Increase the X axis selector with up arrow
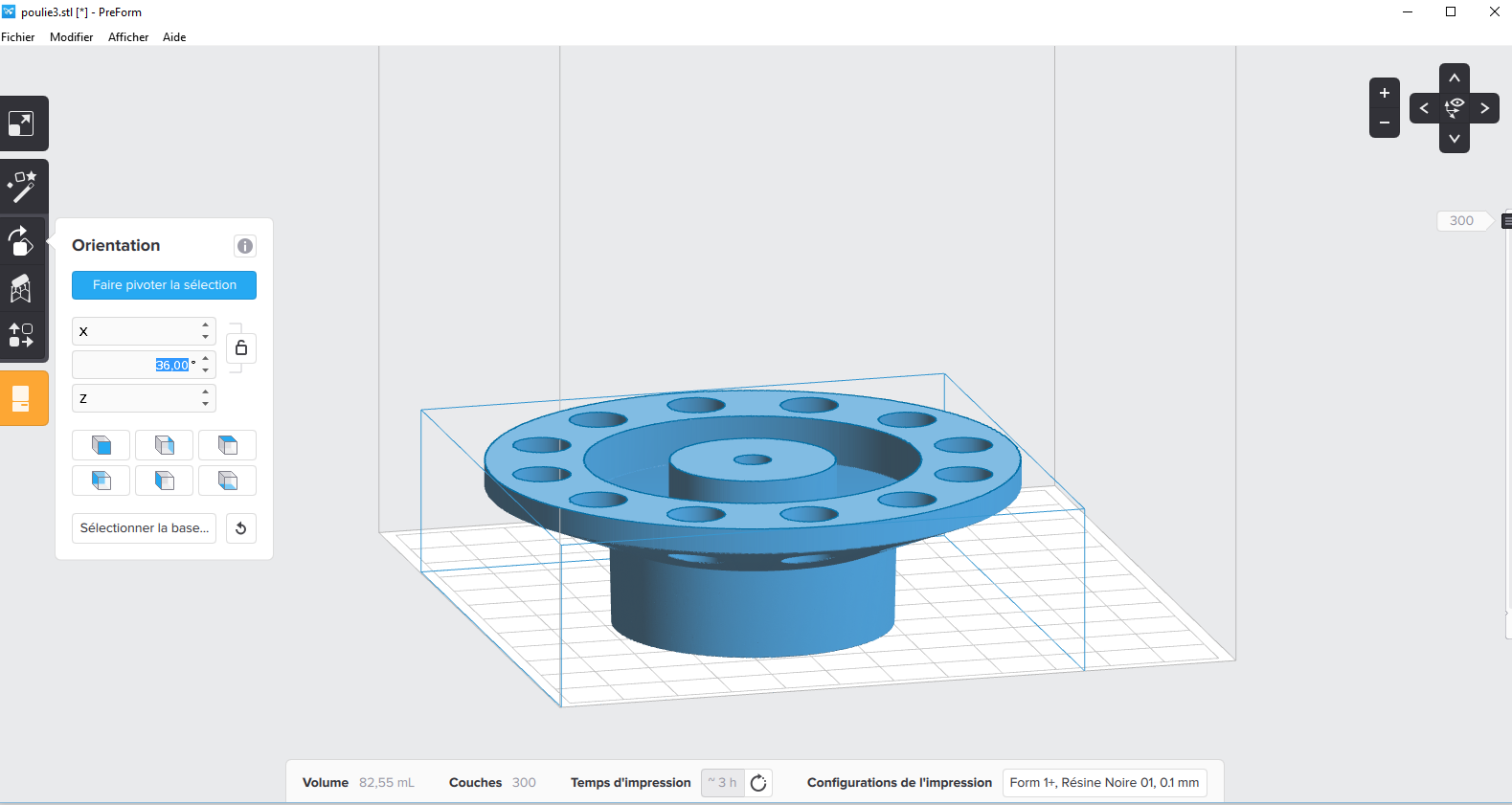1512x805 pixels. pyautogui.click(x=205, y=325)
